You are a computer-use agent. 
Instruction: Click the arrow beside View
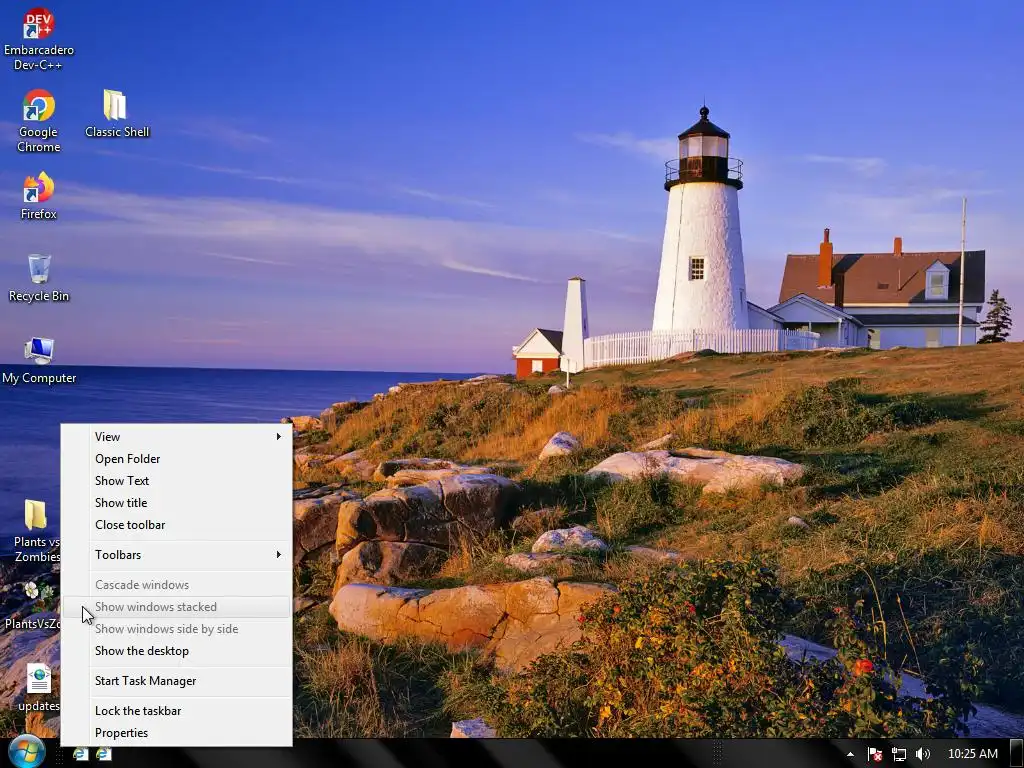pyautogui.click(x=279, y=437)
